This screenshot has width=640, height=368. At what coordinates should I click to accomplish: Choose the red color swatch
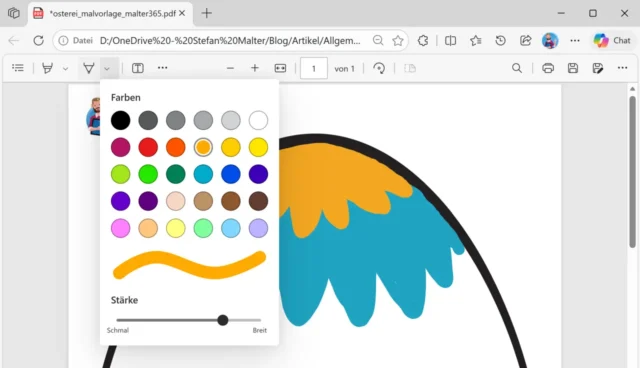point(148,147)
